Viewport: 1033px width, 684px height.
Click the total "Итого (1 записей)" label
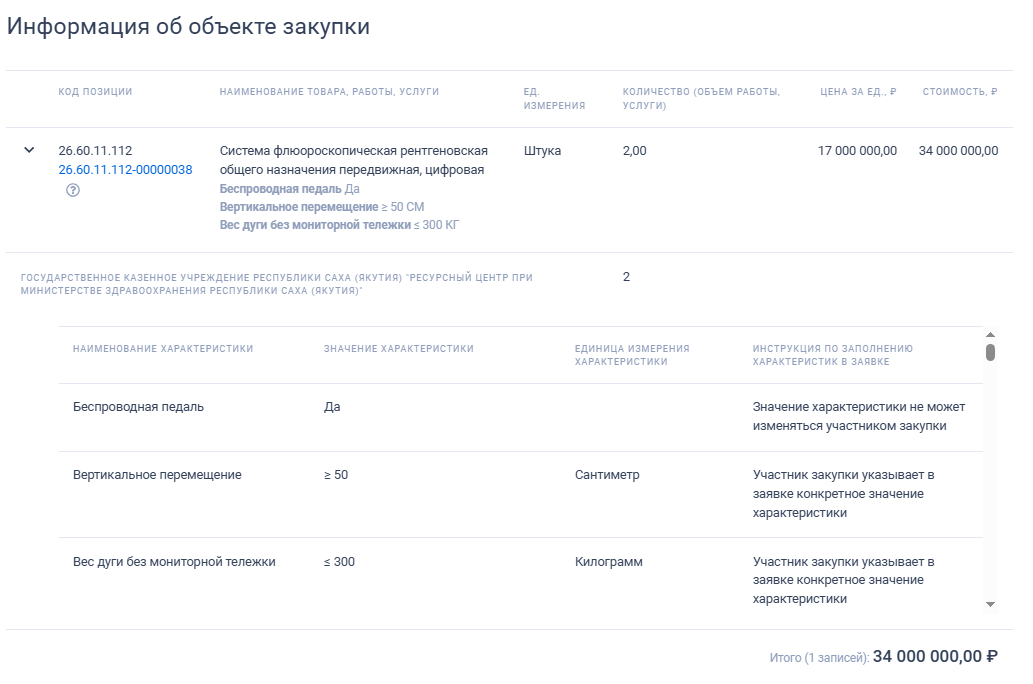tap(819, 657)
